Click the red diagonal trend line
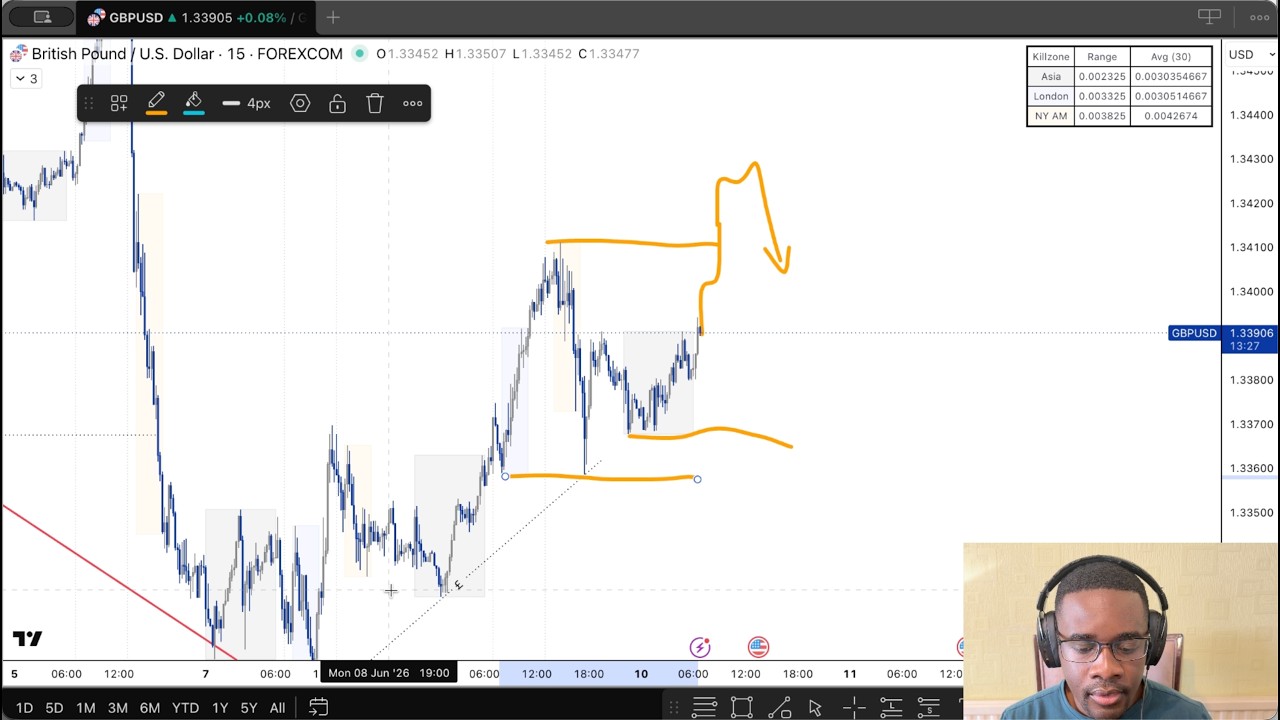The height and width of the screenshot is (720, 1280). 118,581
